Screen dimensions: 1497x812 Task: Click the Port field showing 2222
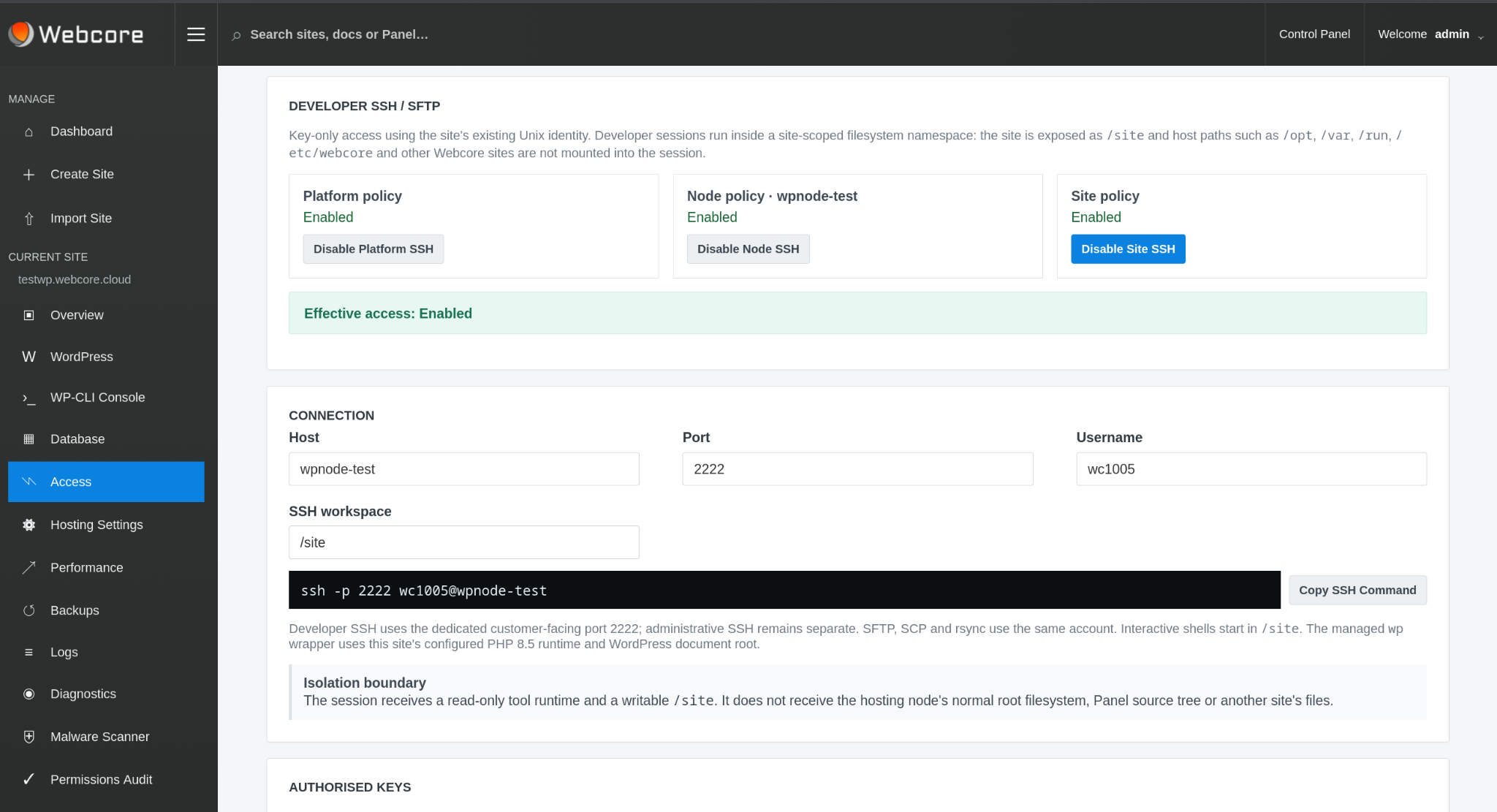857,469
